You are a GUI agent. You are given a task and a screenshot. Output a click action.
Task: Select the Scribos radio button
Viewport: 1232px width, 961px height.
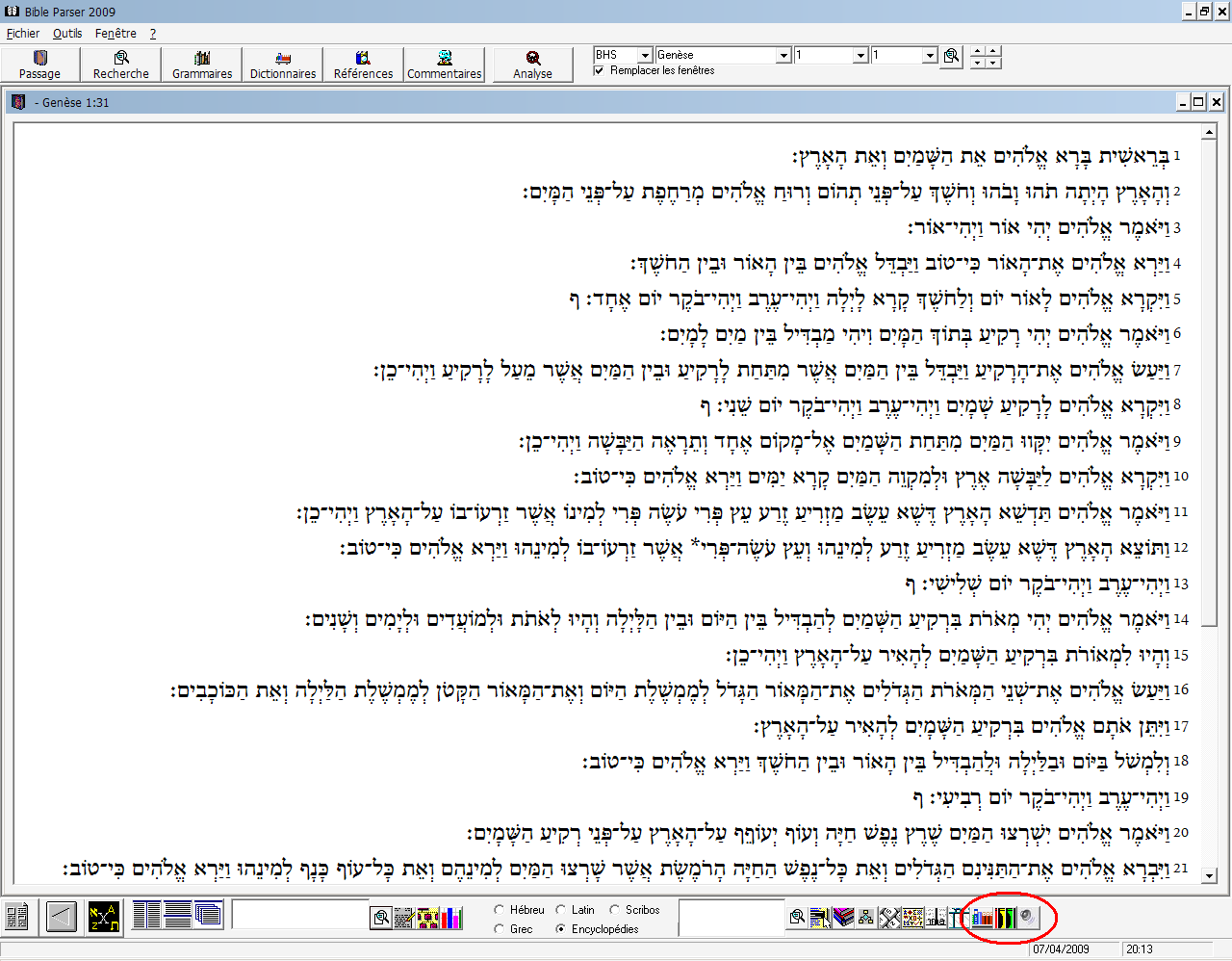coord(614,910)
